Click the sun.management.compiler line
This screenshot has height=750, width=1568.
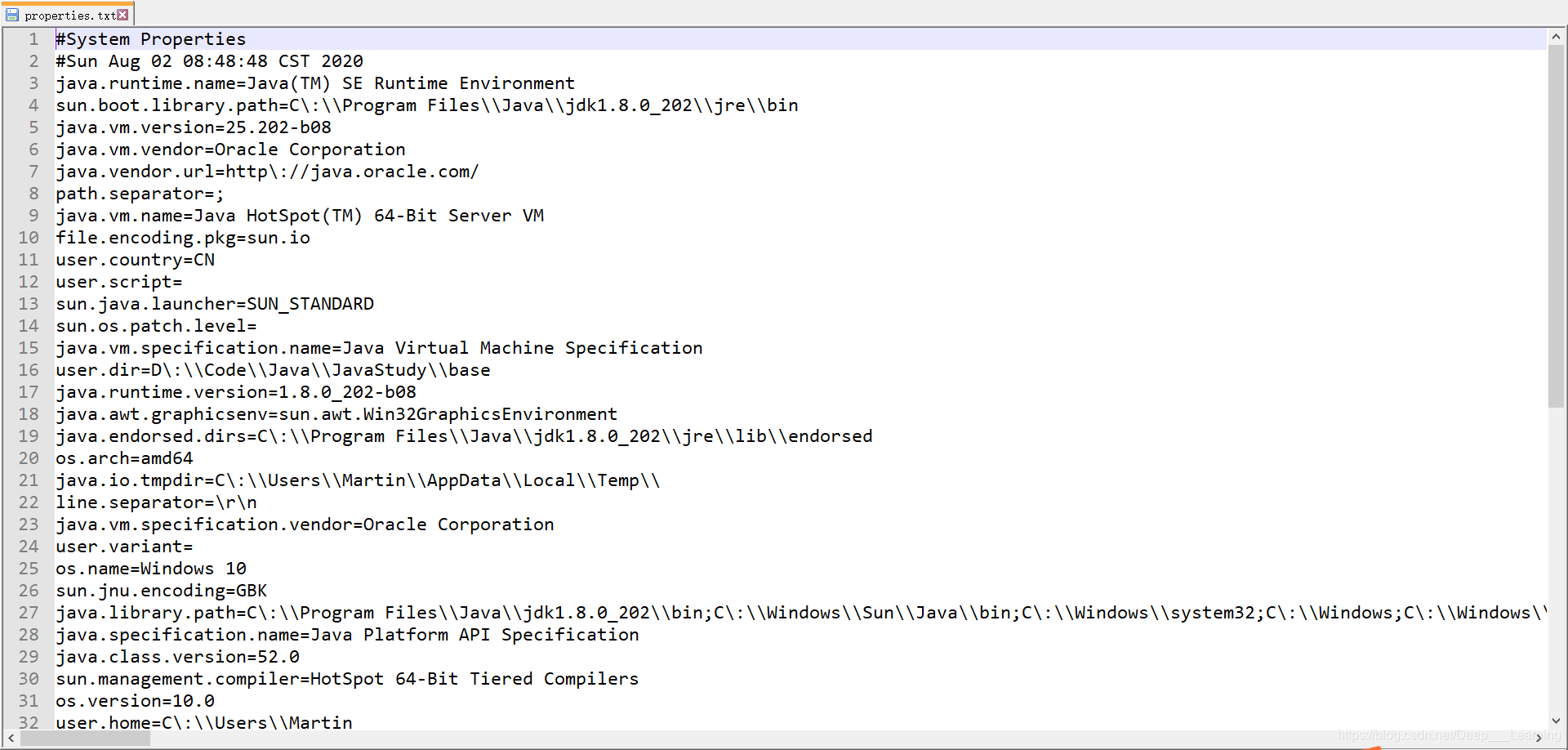click(x=347, y=679)
